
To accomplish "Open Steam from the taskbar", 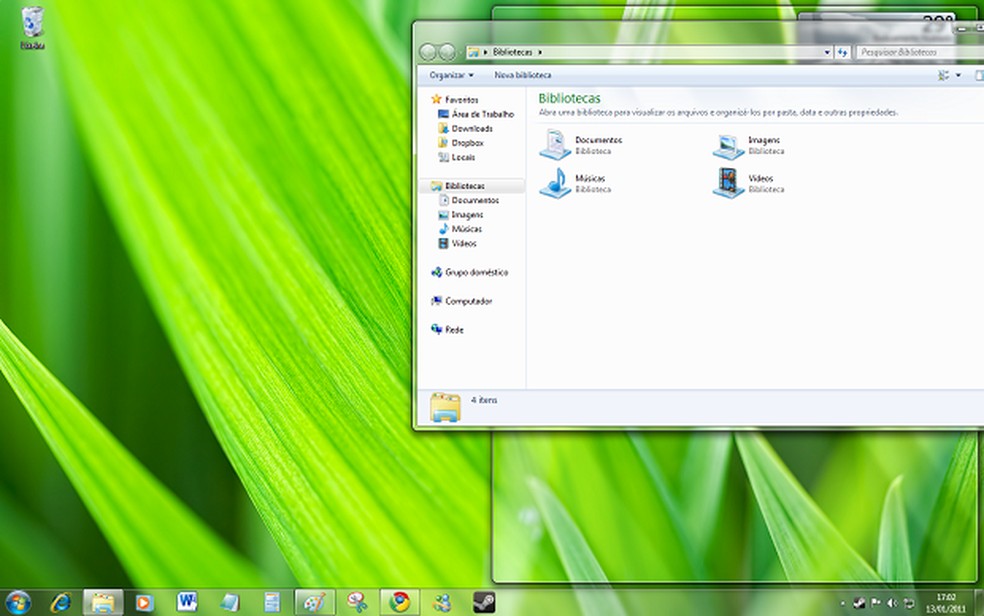I will tap(484, 602).
